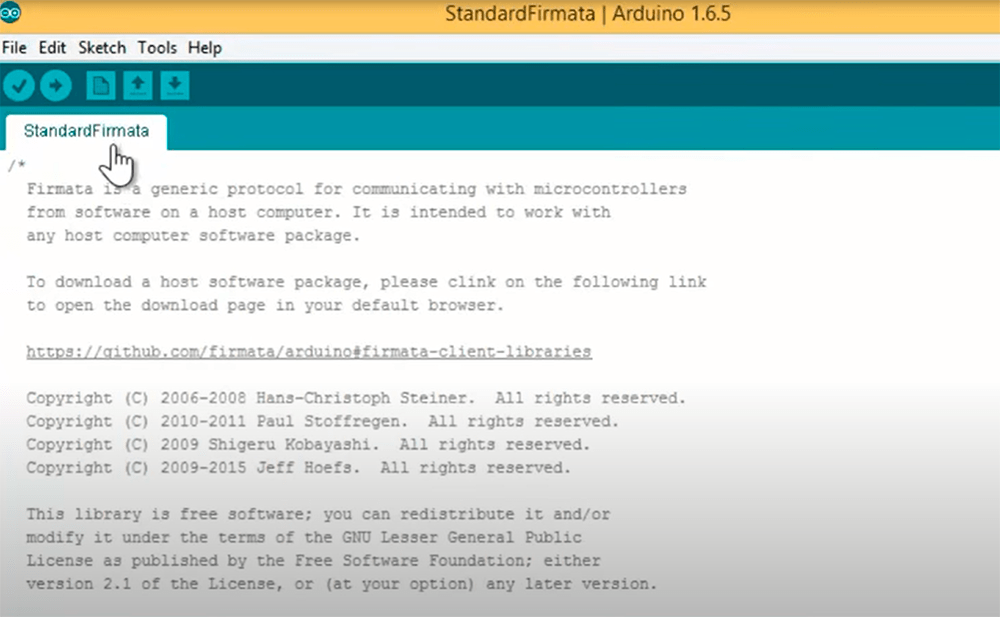Viewport: 1000px width, 617px height.
Task: Open the Tools menu
Action: pos(157,48)
